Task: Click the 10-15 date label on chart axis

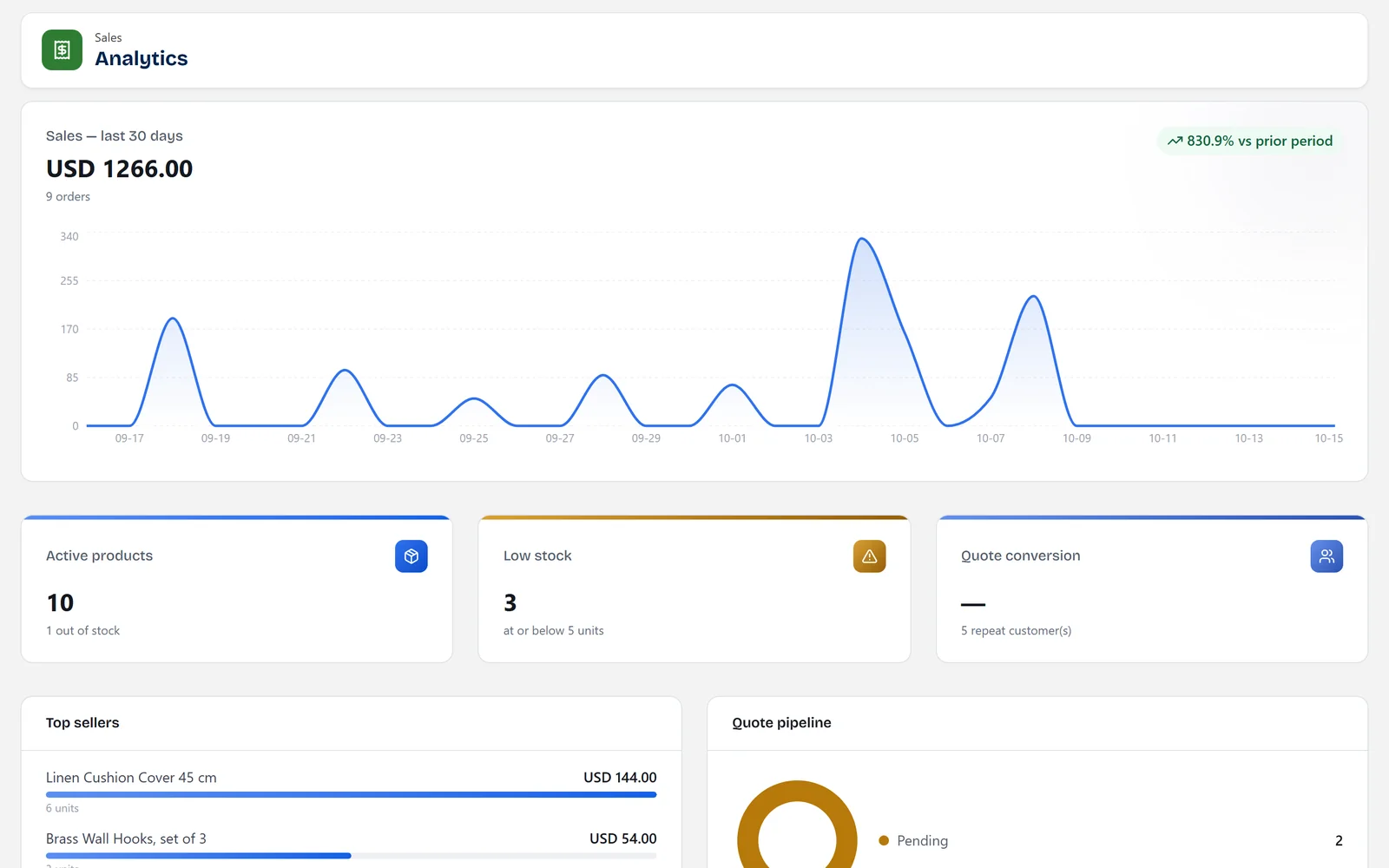Action: (x=1328, y=438)
